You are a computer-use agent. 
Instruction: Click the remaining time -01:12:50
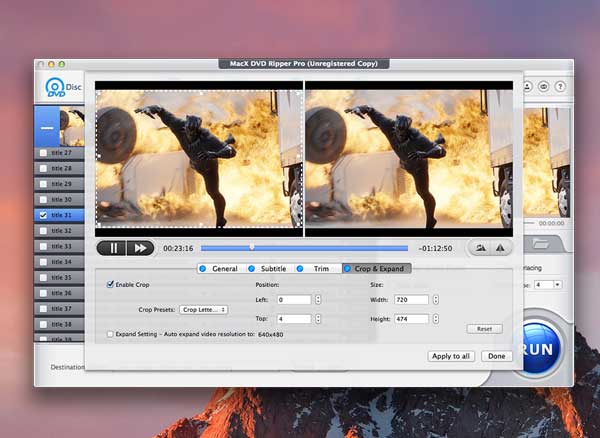click(435, 248)
